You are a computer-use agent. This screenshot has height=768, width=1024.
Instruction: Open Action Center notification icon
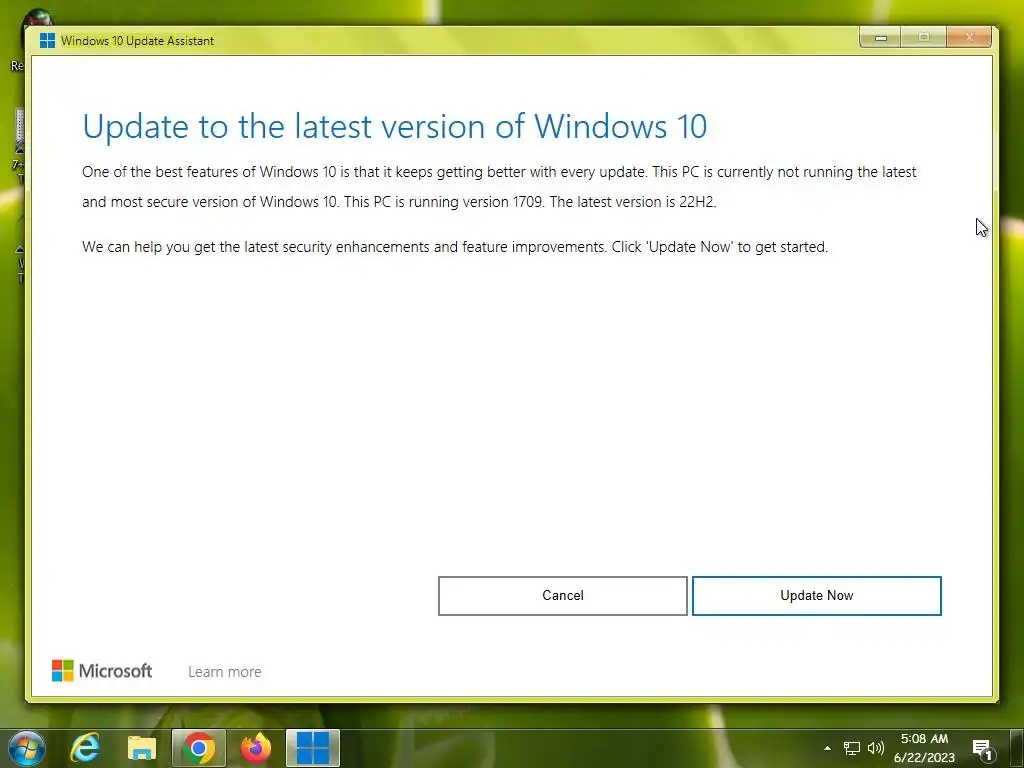[983, 749]
